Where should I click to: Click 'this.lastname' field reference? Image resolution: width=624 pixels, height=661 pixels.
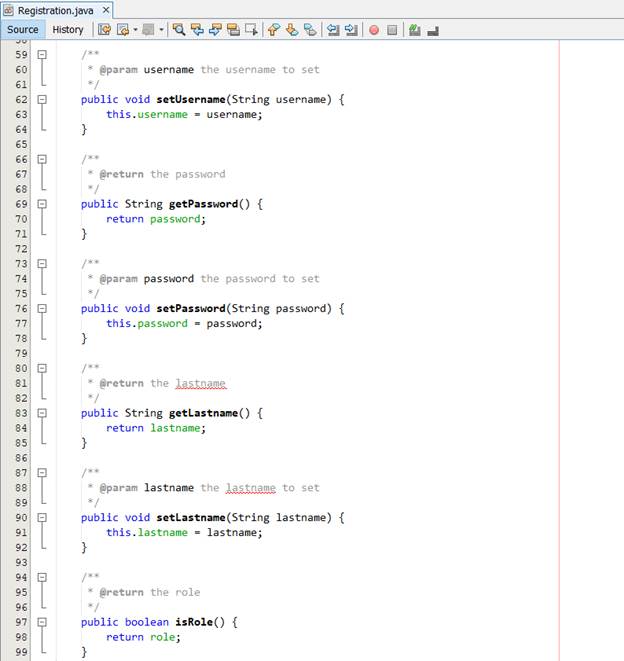click(147, 533)
